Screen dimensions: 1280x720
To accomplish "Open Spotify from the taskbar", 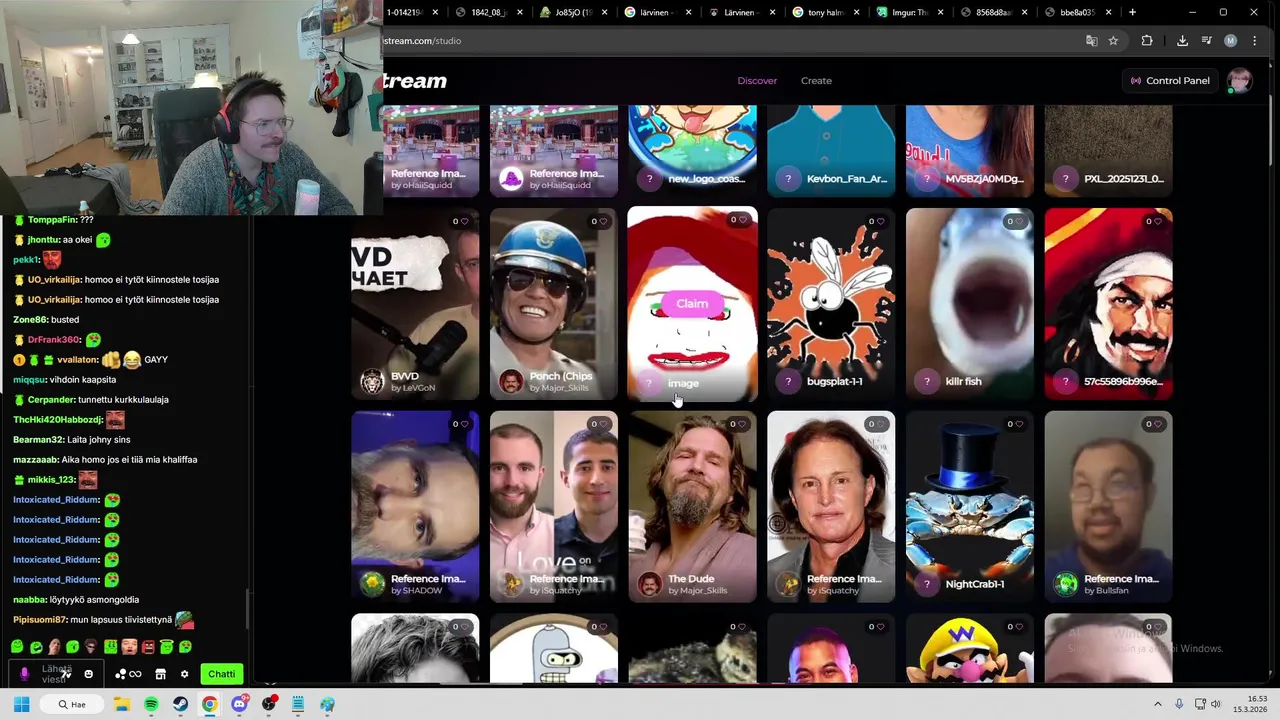I will tap(151, 704).
